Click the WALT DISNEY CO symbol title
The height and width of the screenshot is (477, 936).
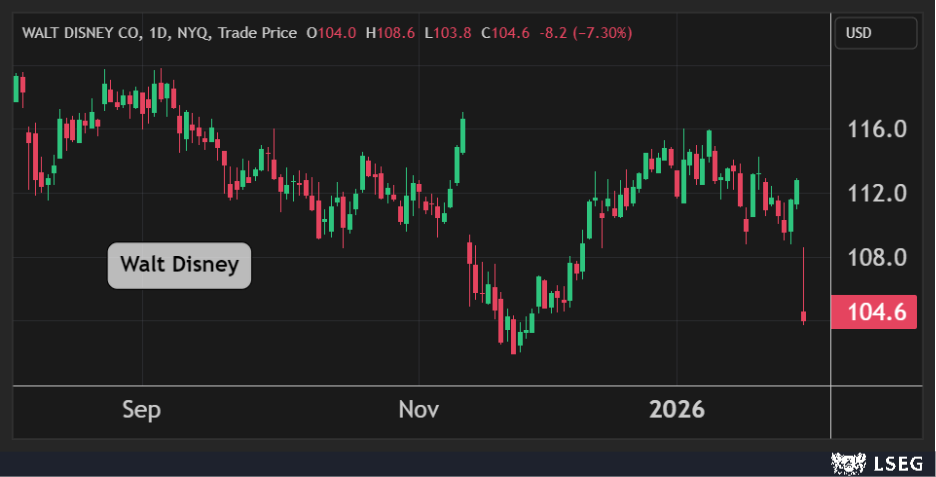tap(79, 33)
